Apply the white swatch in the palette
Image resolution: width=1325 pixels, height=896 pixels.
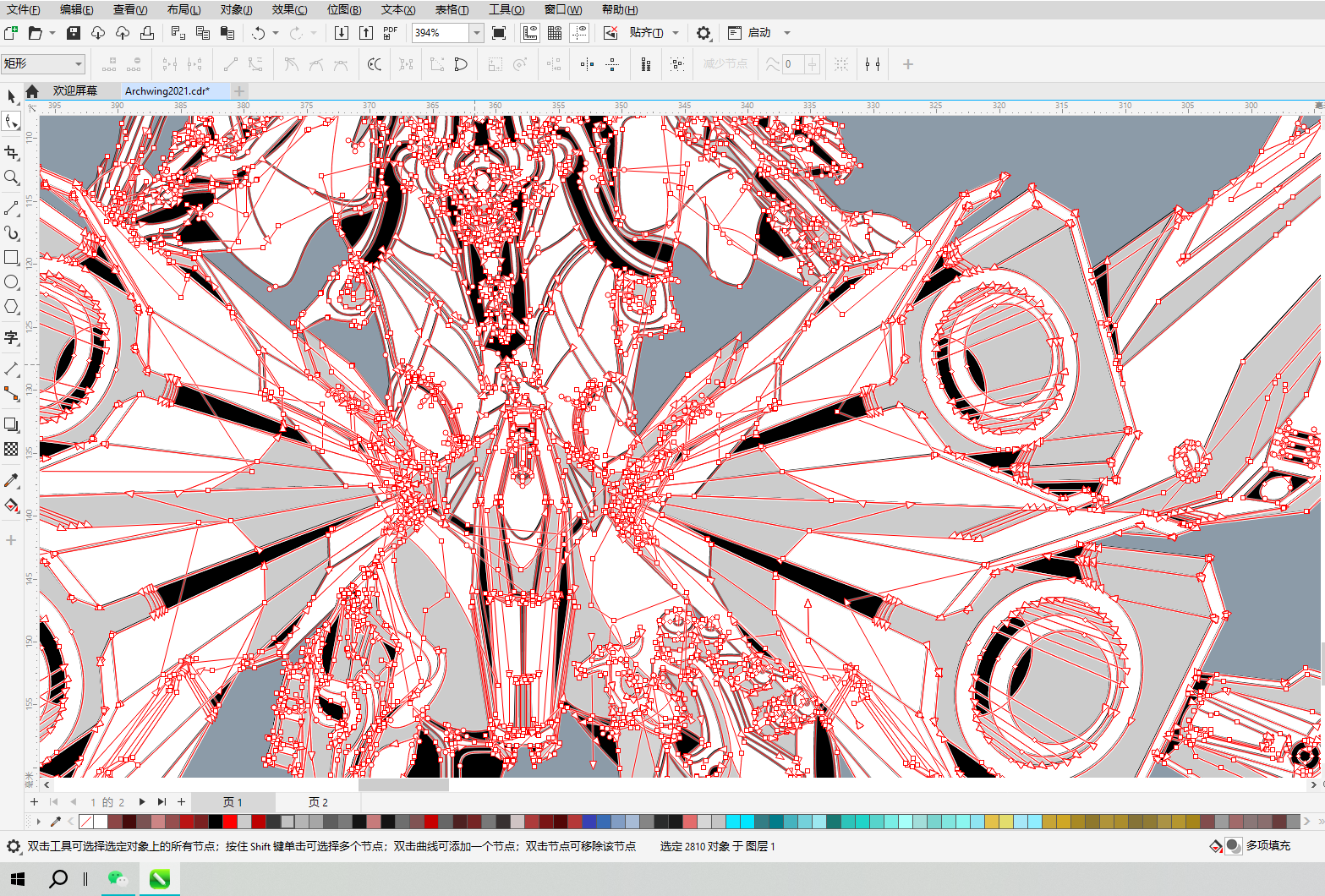(x=101, y=822)
